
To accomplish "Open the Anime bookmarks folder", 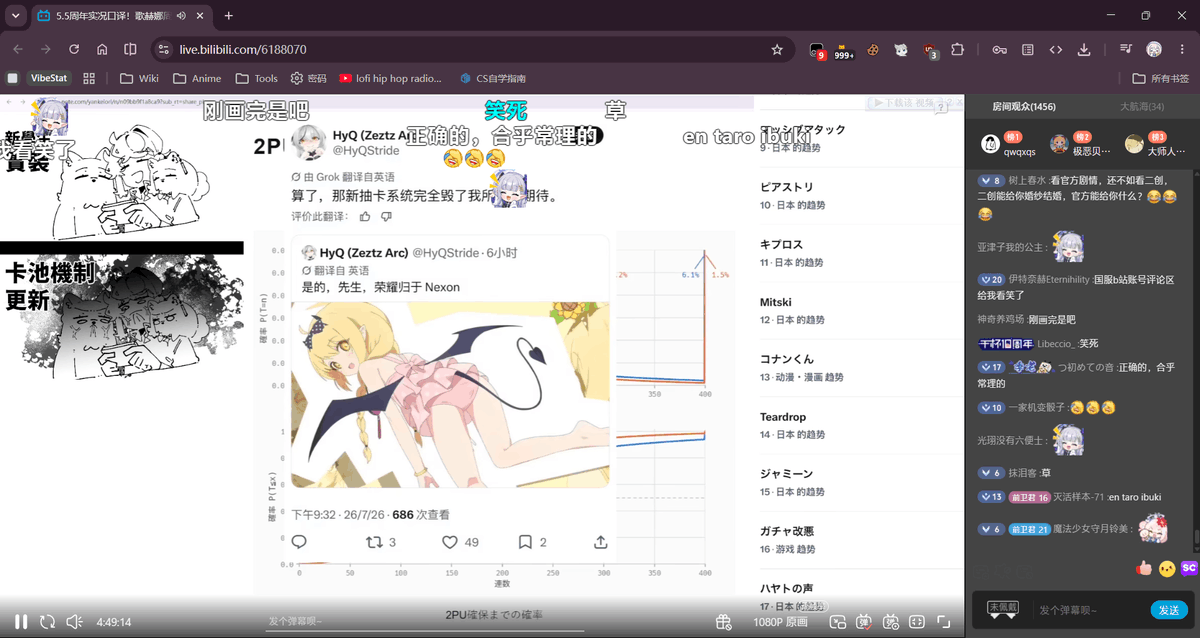I will [x=197, y=78].
